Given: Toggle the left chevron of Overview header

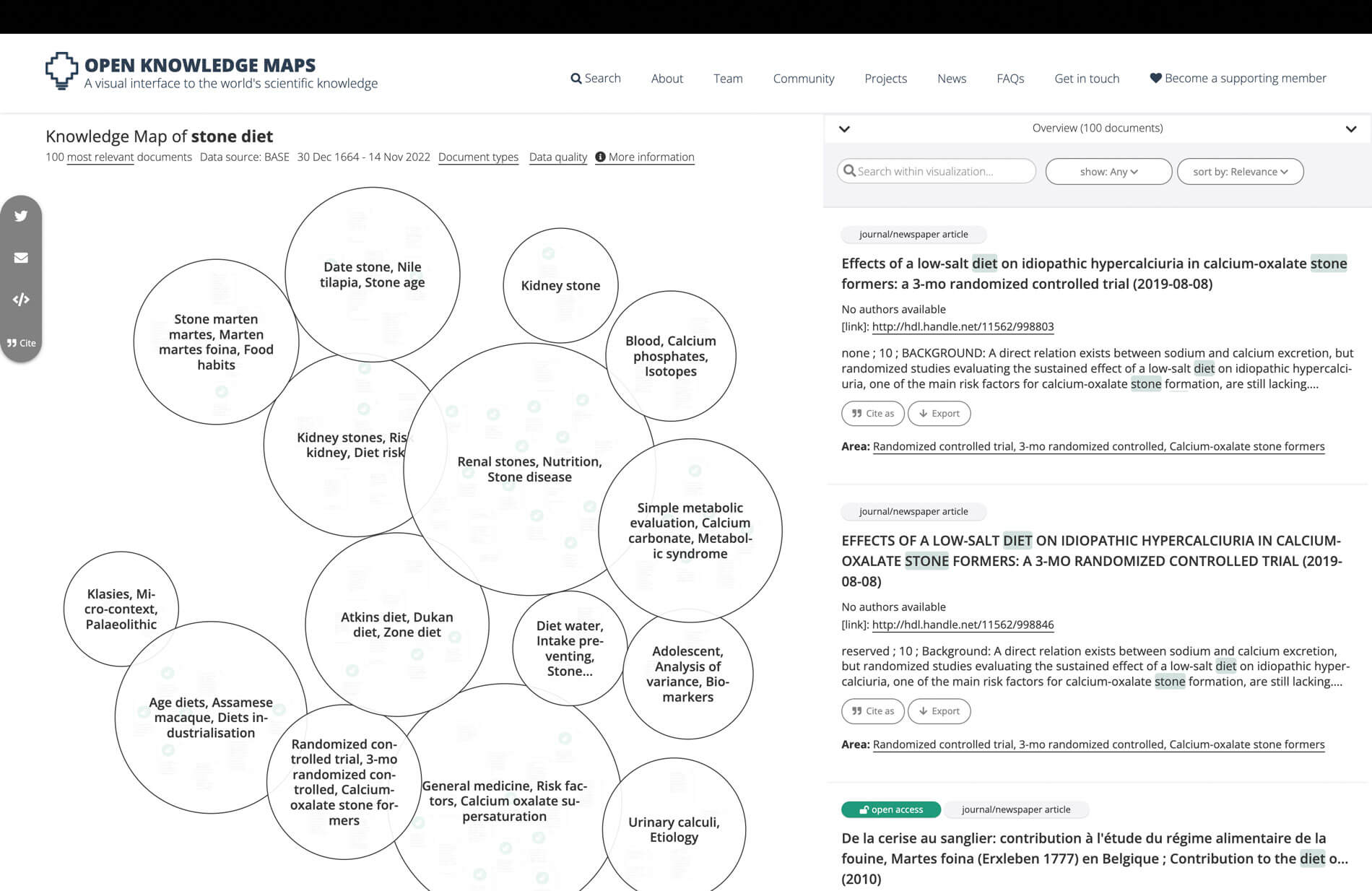Looking at the screenshot, I should [844, 129].
